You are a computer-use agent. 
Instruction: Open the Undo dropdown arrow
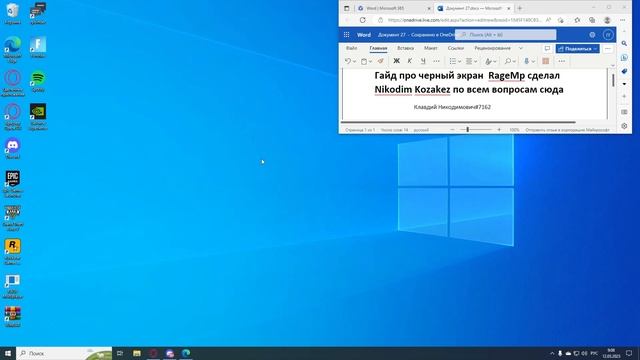(x=354, y=62)
